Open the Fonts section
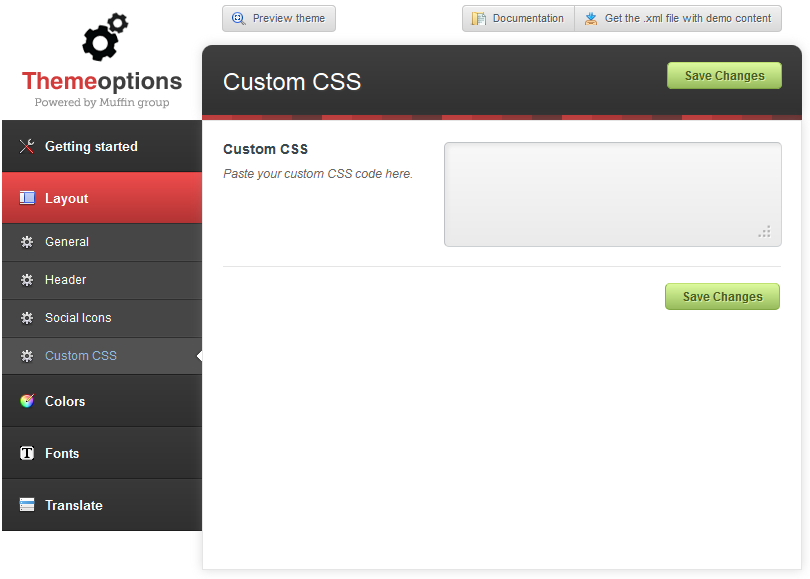The image size is (810, 579). pyautogui.click(x=102, y=453)
